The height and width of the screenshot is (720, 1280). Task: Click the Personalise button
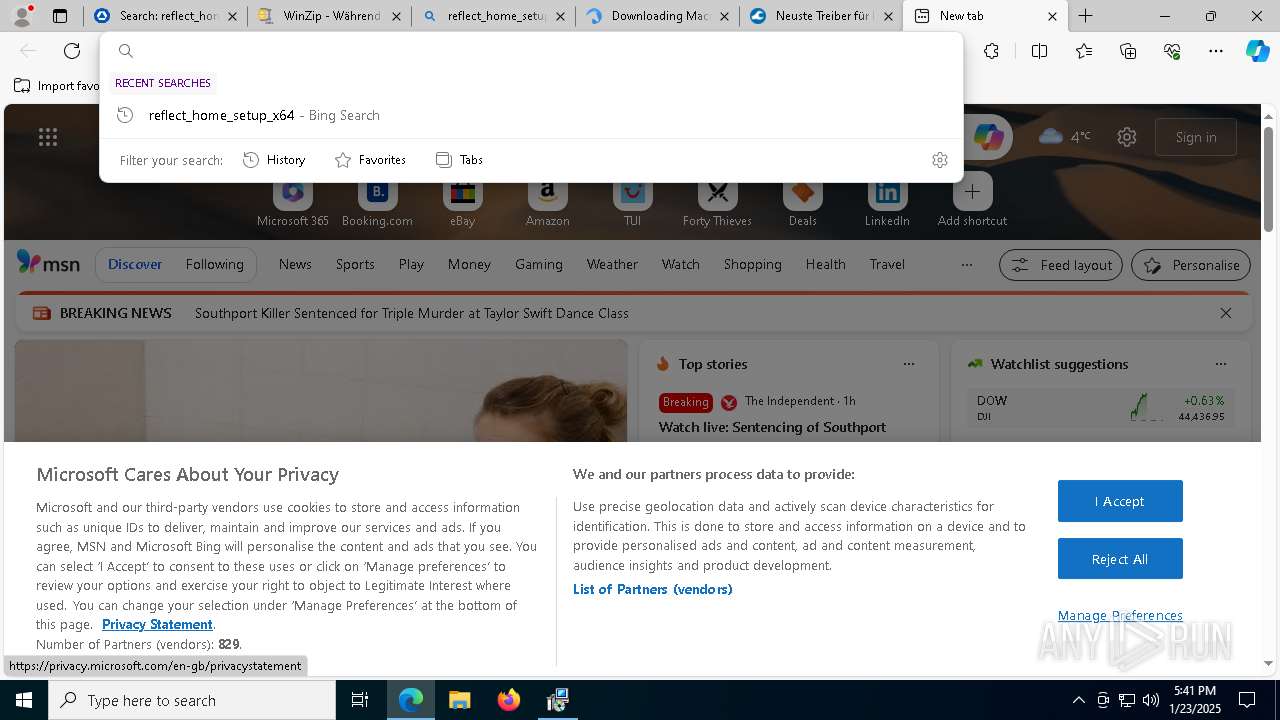pyautogui.click(x=1191, y=265)
